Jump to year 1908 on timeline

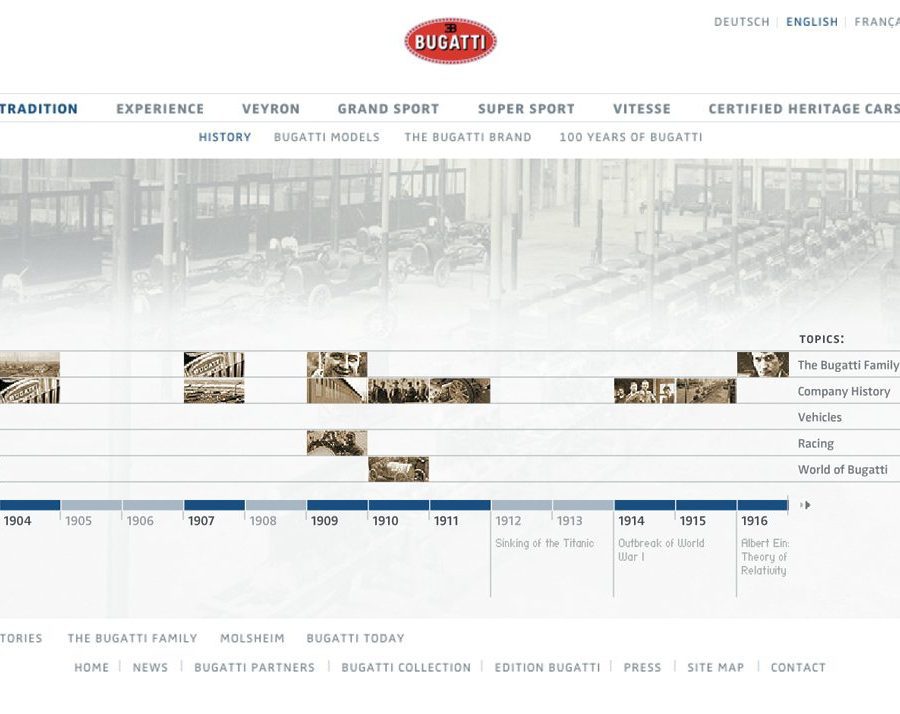point(263,521)
